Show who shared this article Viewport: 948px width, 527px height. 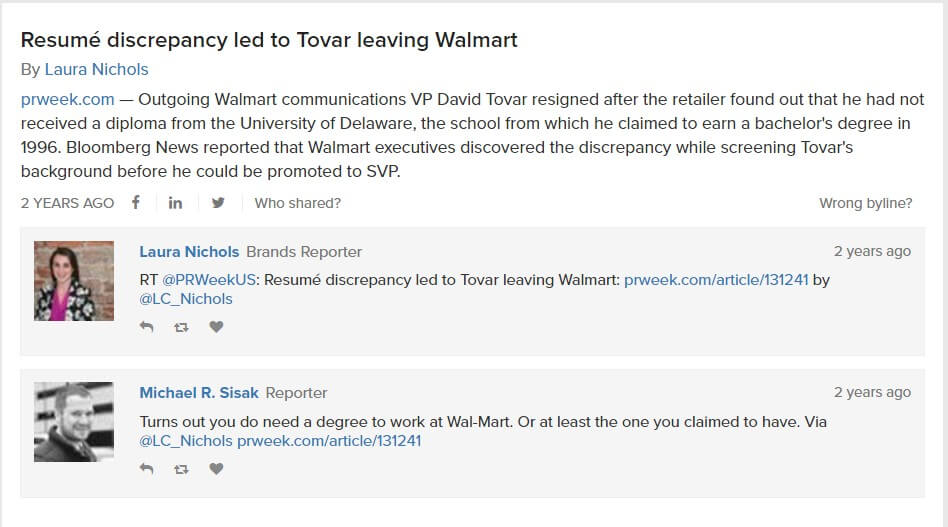pos(297,203)
